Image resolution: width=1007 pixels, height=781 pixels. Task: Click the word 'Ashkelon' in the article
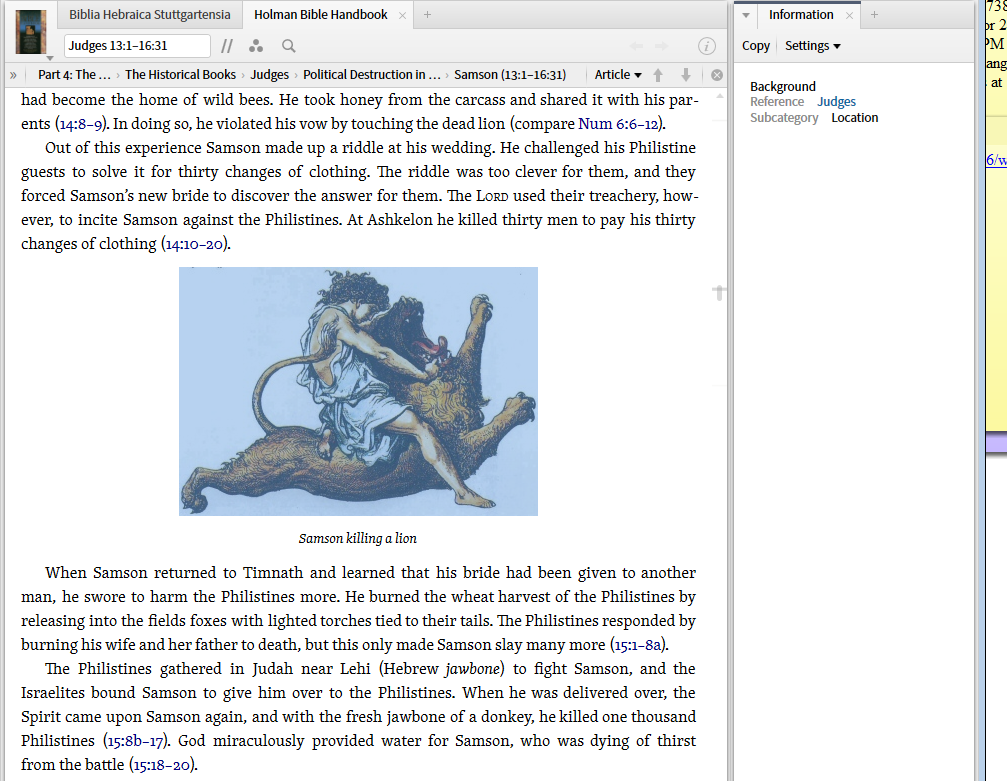coord(399,220)
